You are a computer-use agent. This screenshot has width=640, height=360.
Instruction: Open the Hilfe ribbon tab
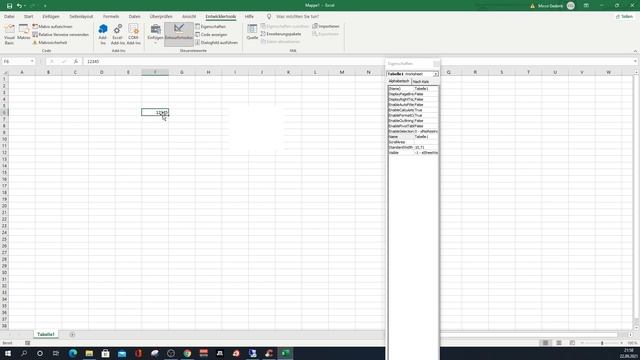[249, 16]
